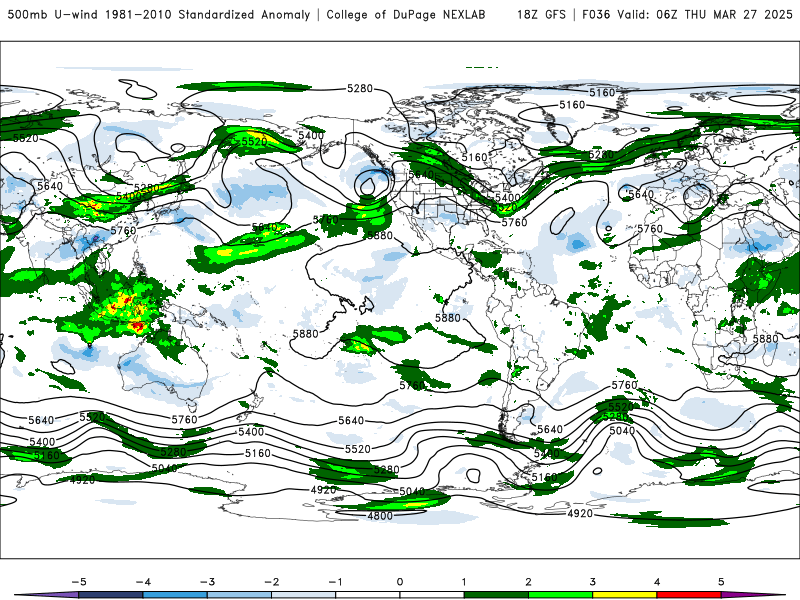This screenshot has height=600, width=800.
Task: Select the light blue -3-to--2 colorbar segment
Action: click(x=239, y=595)
